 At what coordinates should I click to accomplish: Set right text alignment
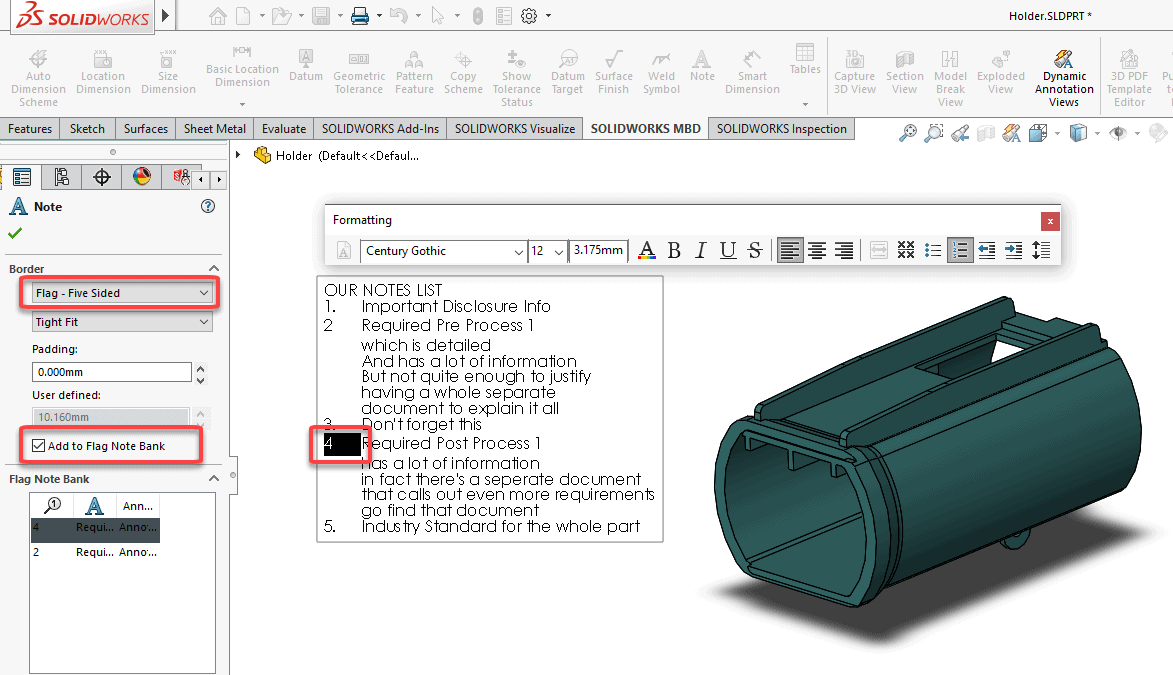point(844,251)
